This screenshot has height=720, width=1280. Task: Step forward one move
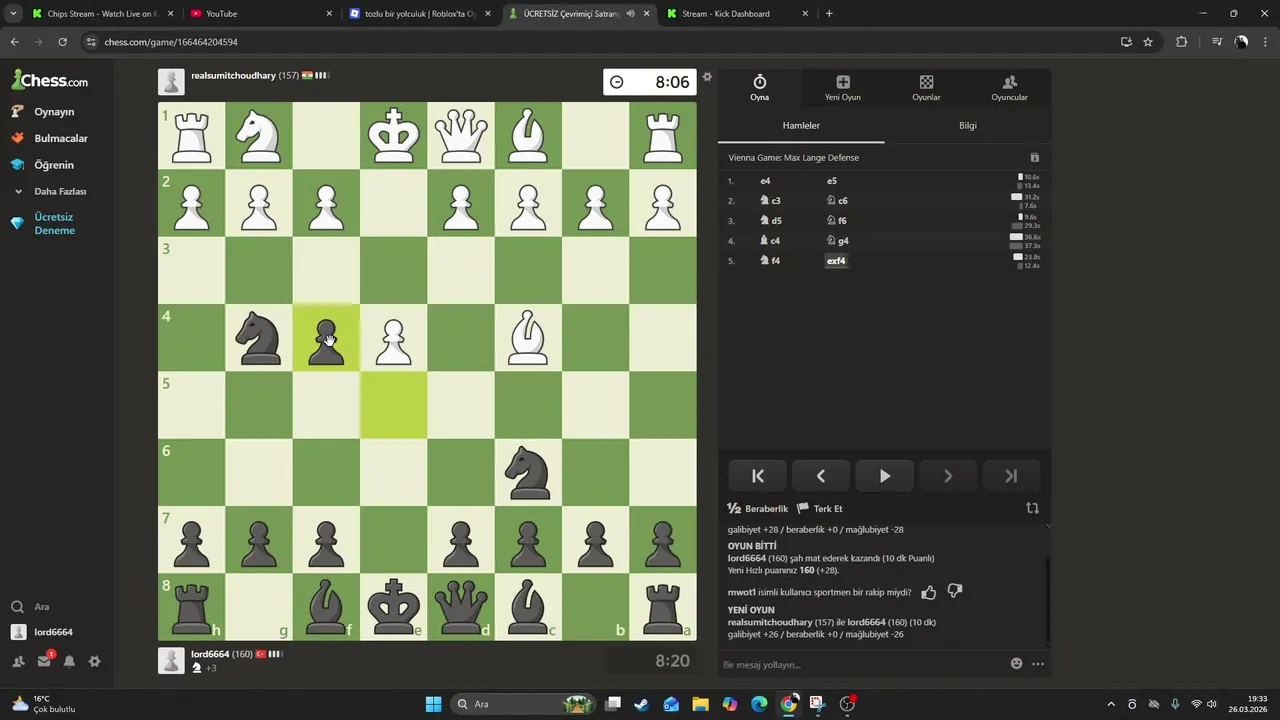pos(948,476)
